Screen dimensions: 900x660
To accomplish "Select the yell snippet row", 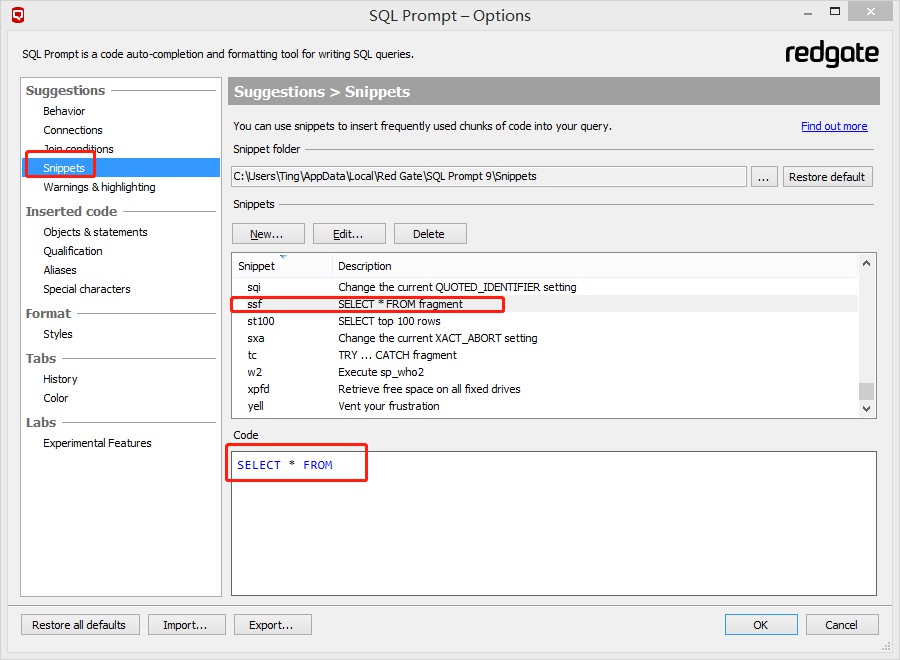I will point(256,406).
